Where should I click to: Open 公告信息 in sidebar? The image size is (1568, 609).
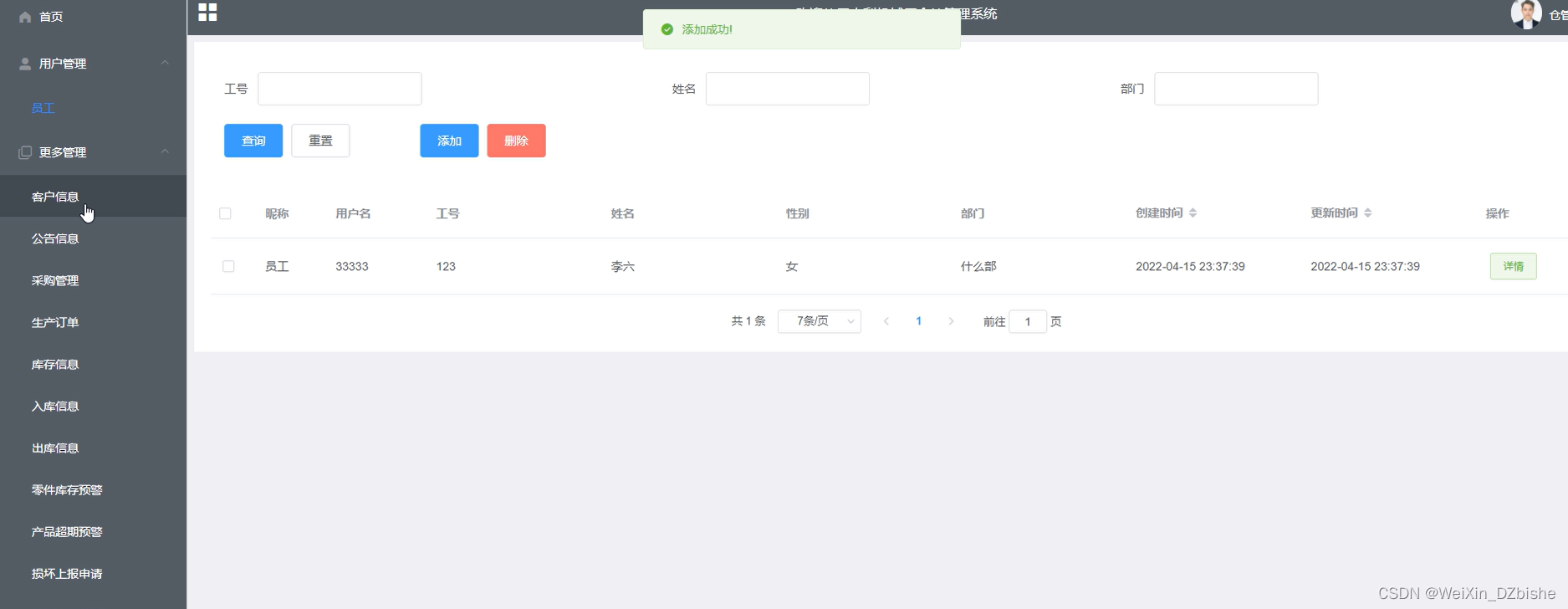pos(55,238)
